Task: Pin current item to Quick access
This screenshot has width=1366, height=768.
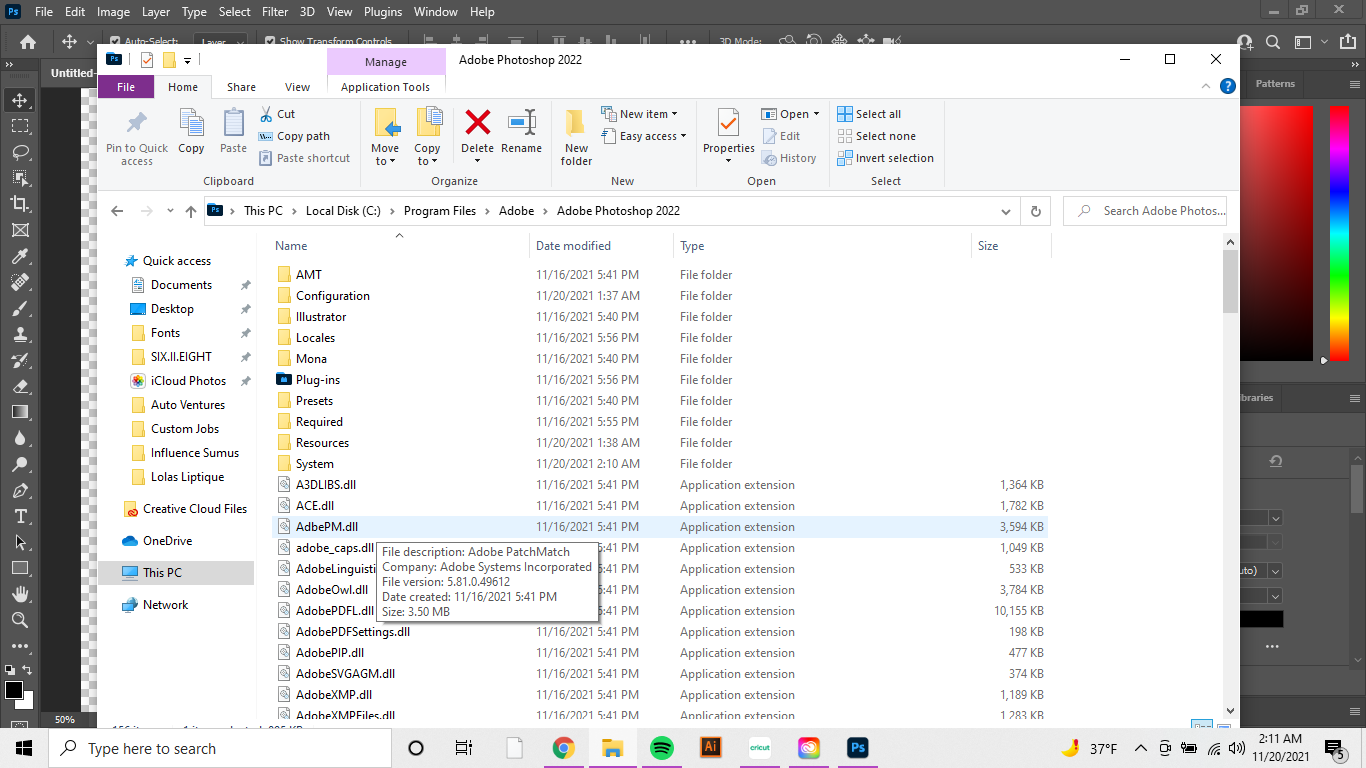Action: coord(136,136)
